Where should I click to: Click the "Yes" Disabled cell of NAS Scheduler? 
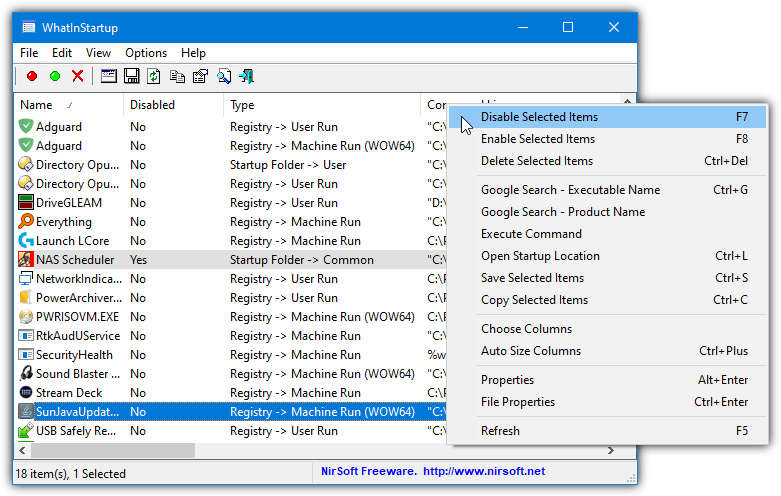[x=138, y=259]
